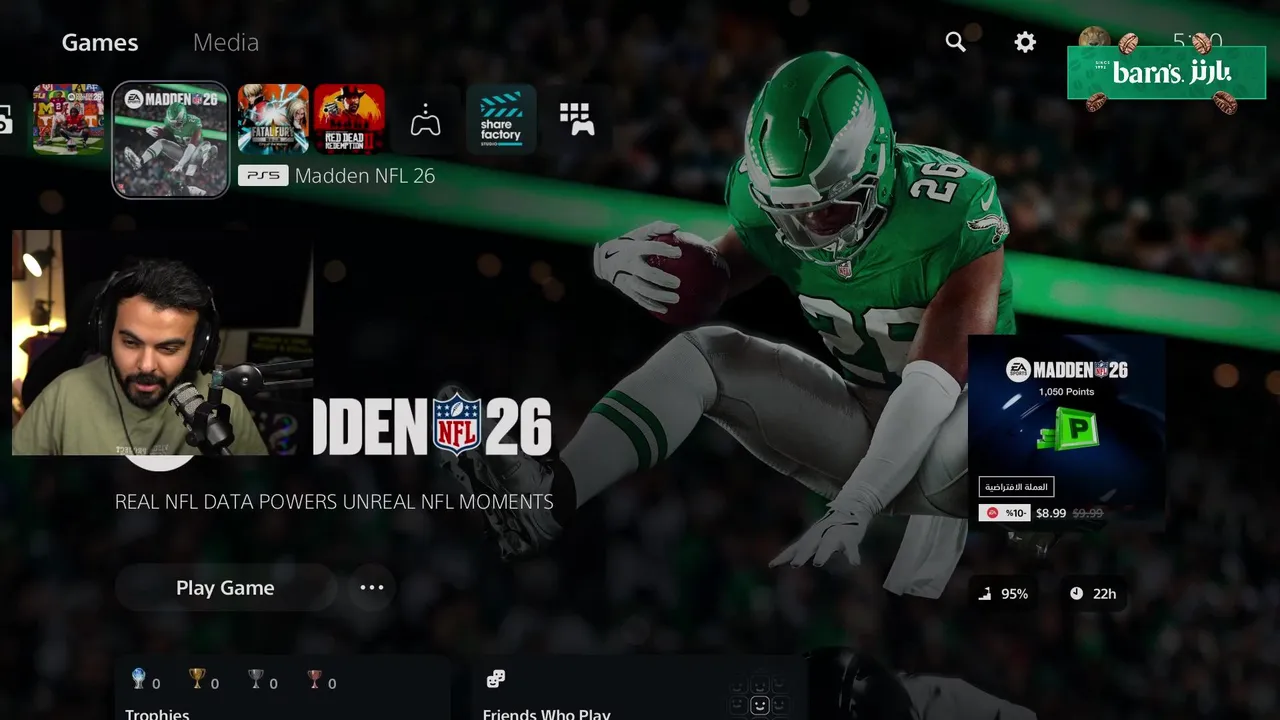Switch to the Media tab

(226, 43)
